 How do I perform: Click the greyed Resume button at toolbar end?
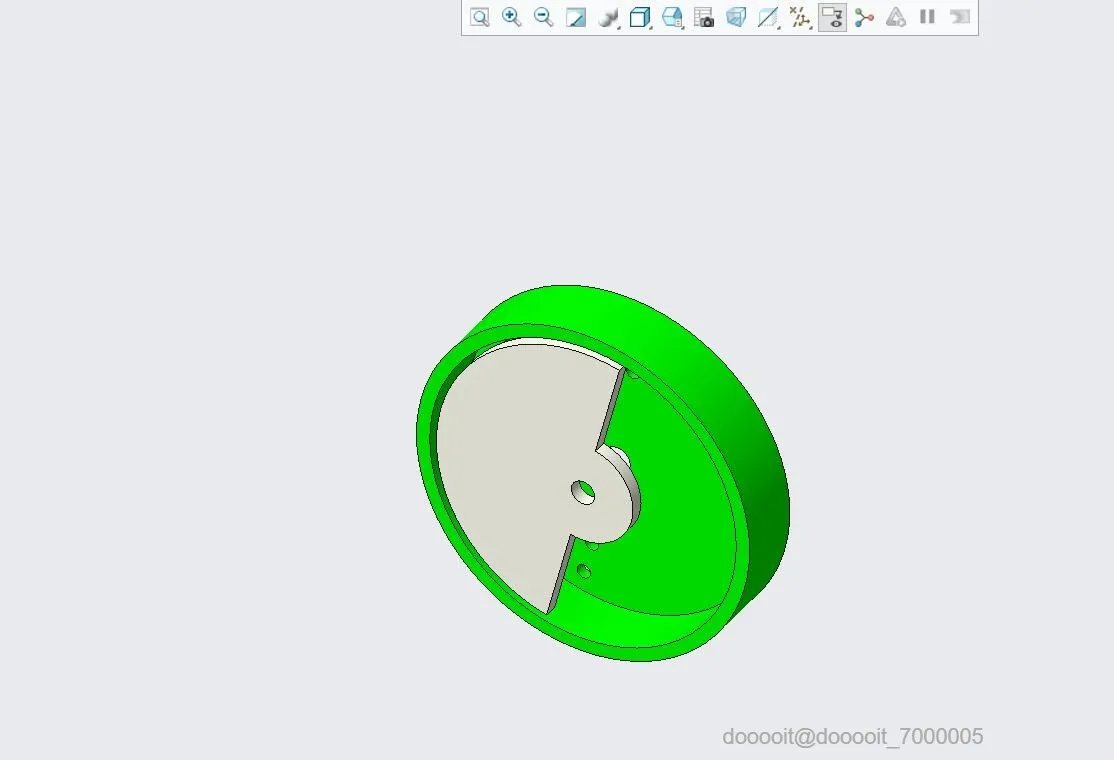[960, 17]
